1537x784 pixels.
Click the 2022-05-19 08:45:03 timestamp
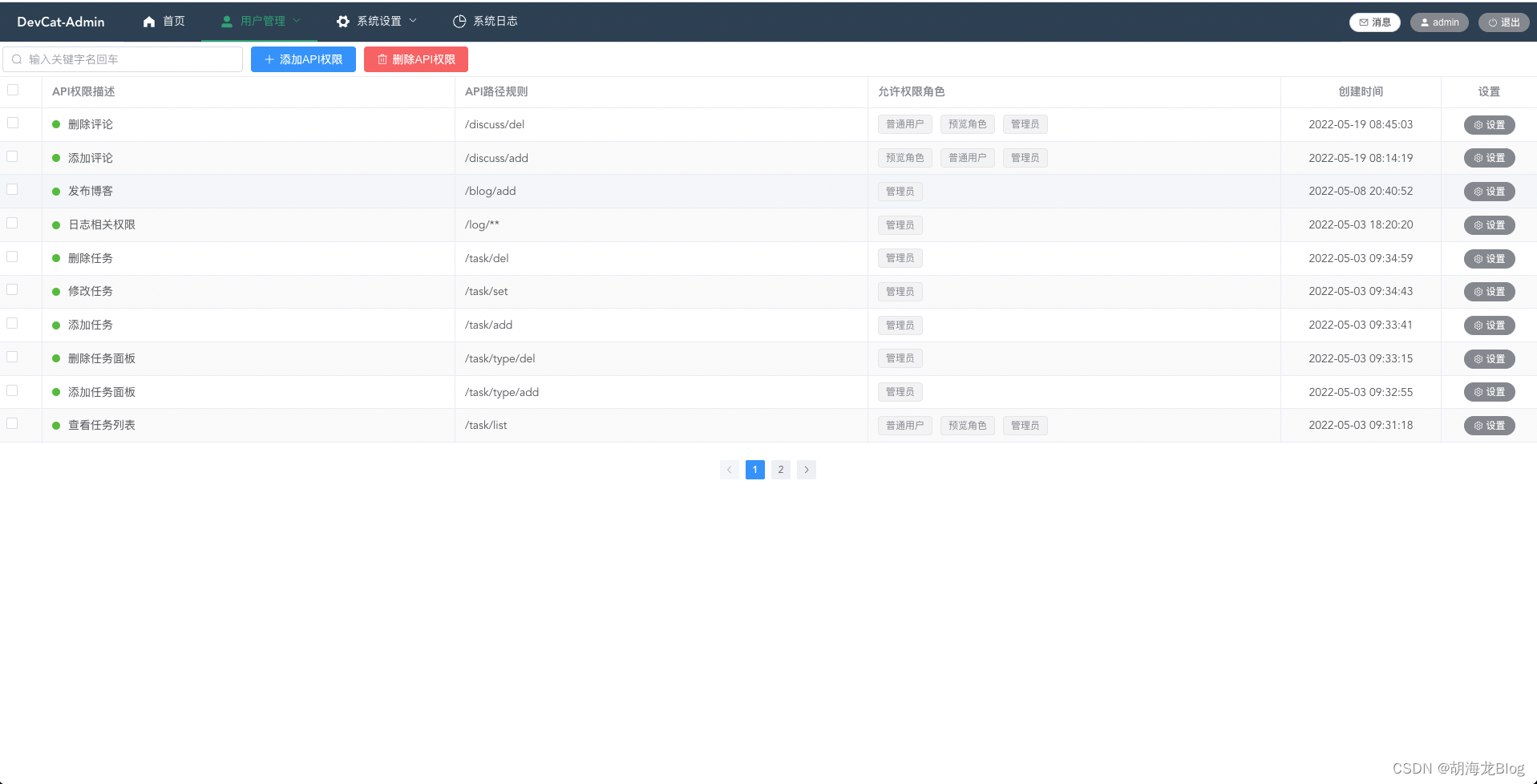(1361, 124)
